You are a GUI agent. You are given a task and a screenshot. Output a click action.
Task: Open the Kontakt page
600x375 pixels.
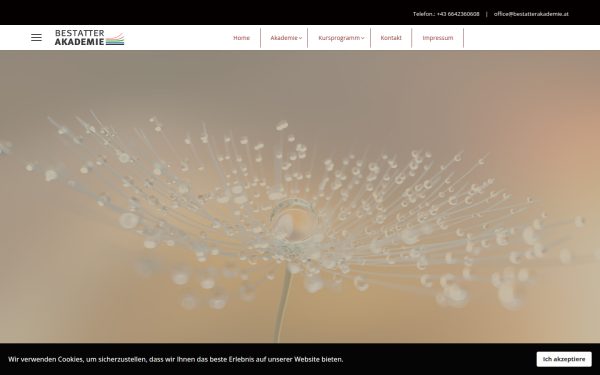click(x=391, y=38)
